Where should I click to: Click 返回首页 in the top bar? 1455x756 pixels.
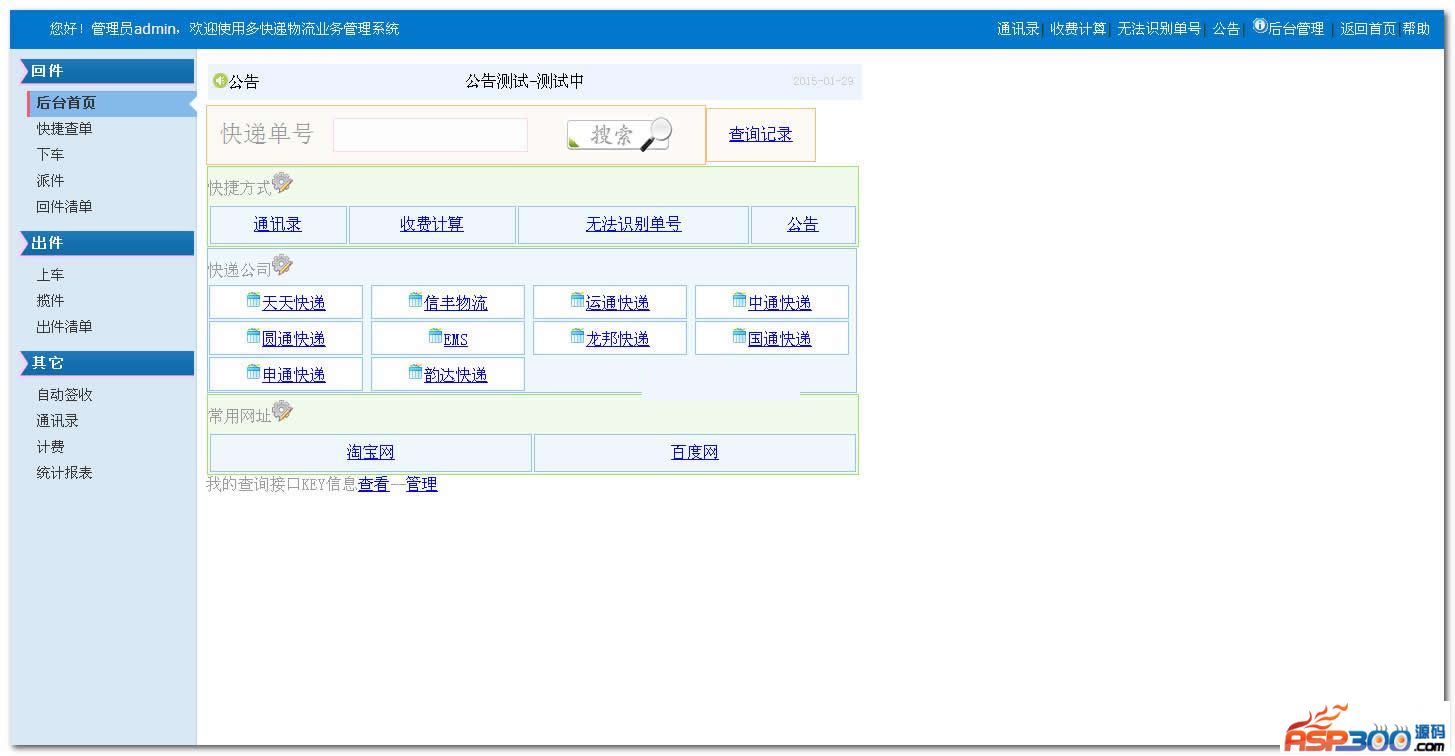coord(1368,29)
